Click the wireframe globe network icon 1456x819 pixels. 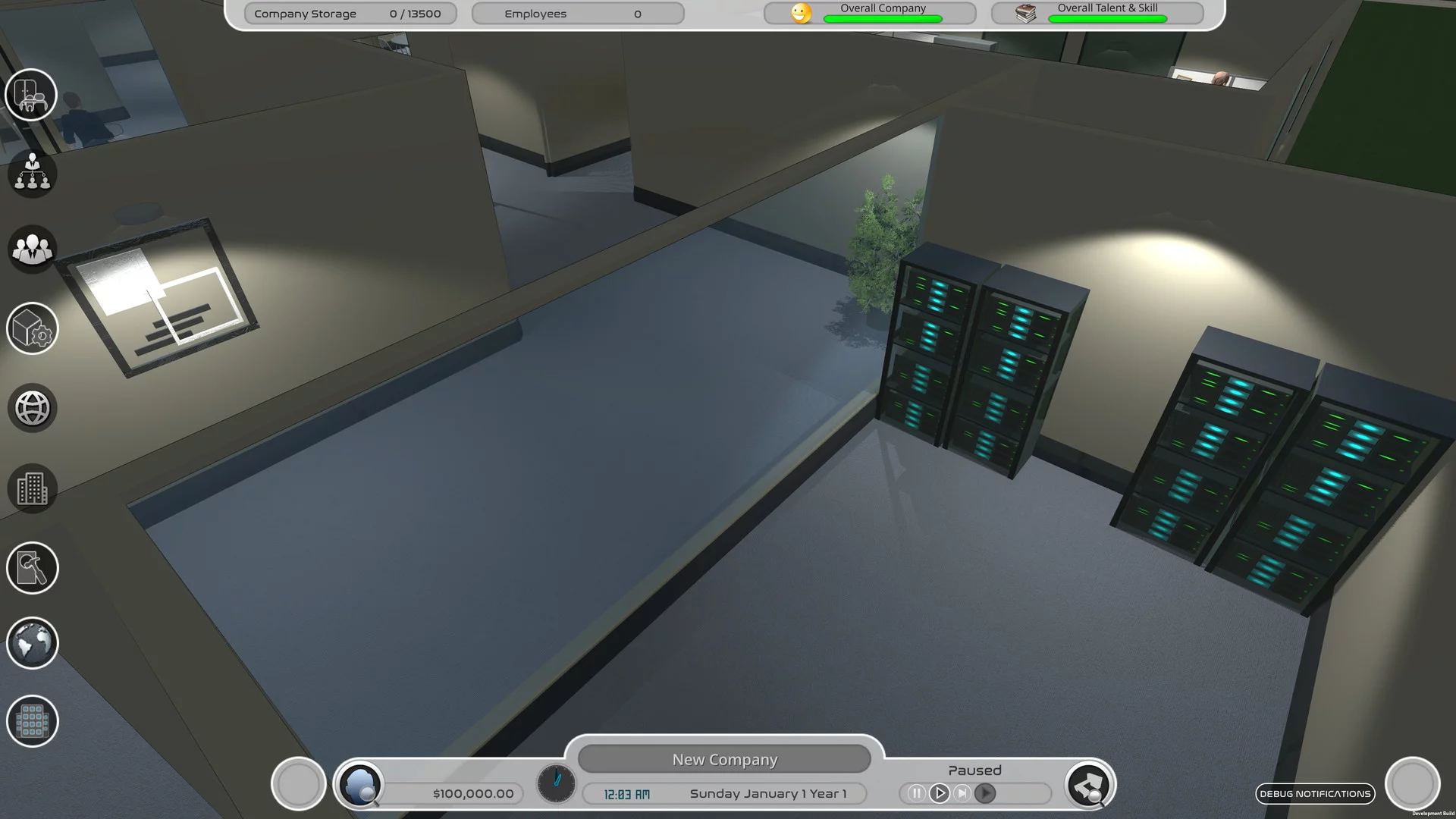pos(32,408)
